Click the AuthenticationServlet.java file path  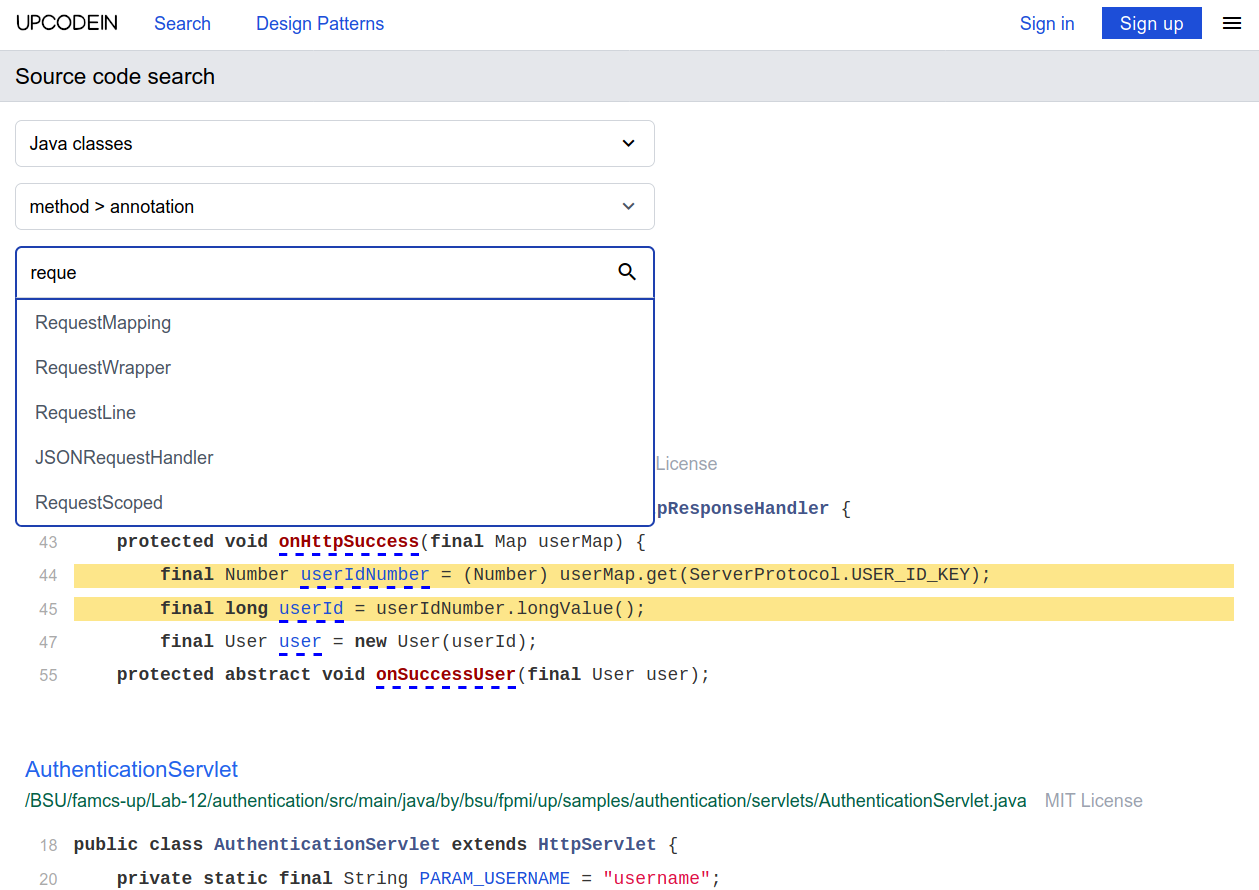[x=526, y=801]
